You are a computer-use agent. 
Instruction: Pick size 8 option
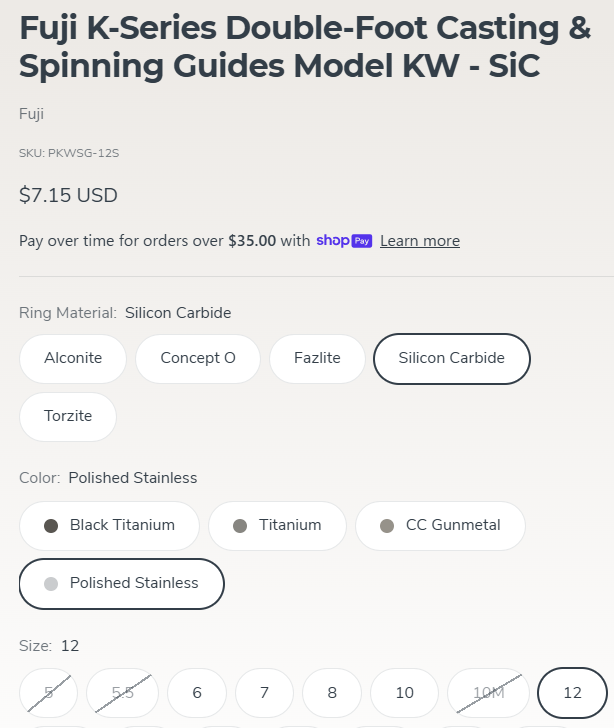[332, 693]
